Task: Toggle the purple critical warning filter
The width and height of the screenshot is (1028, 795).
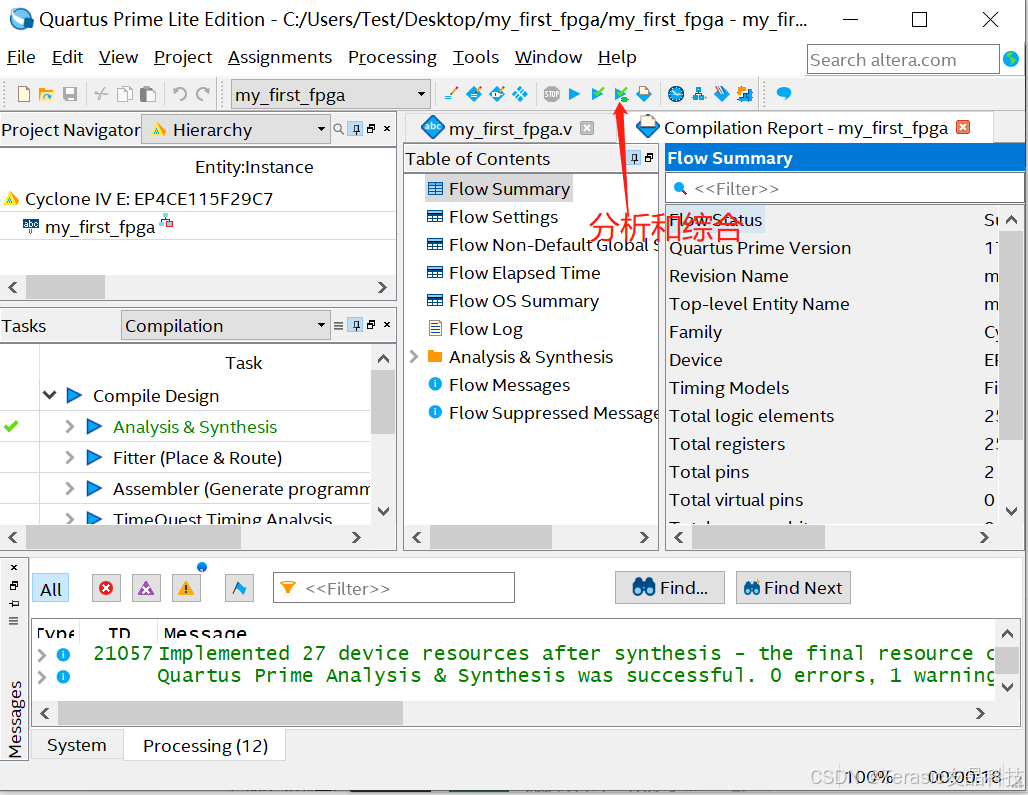Action: pyautogui.click(x=146, y=589)
